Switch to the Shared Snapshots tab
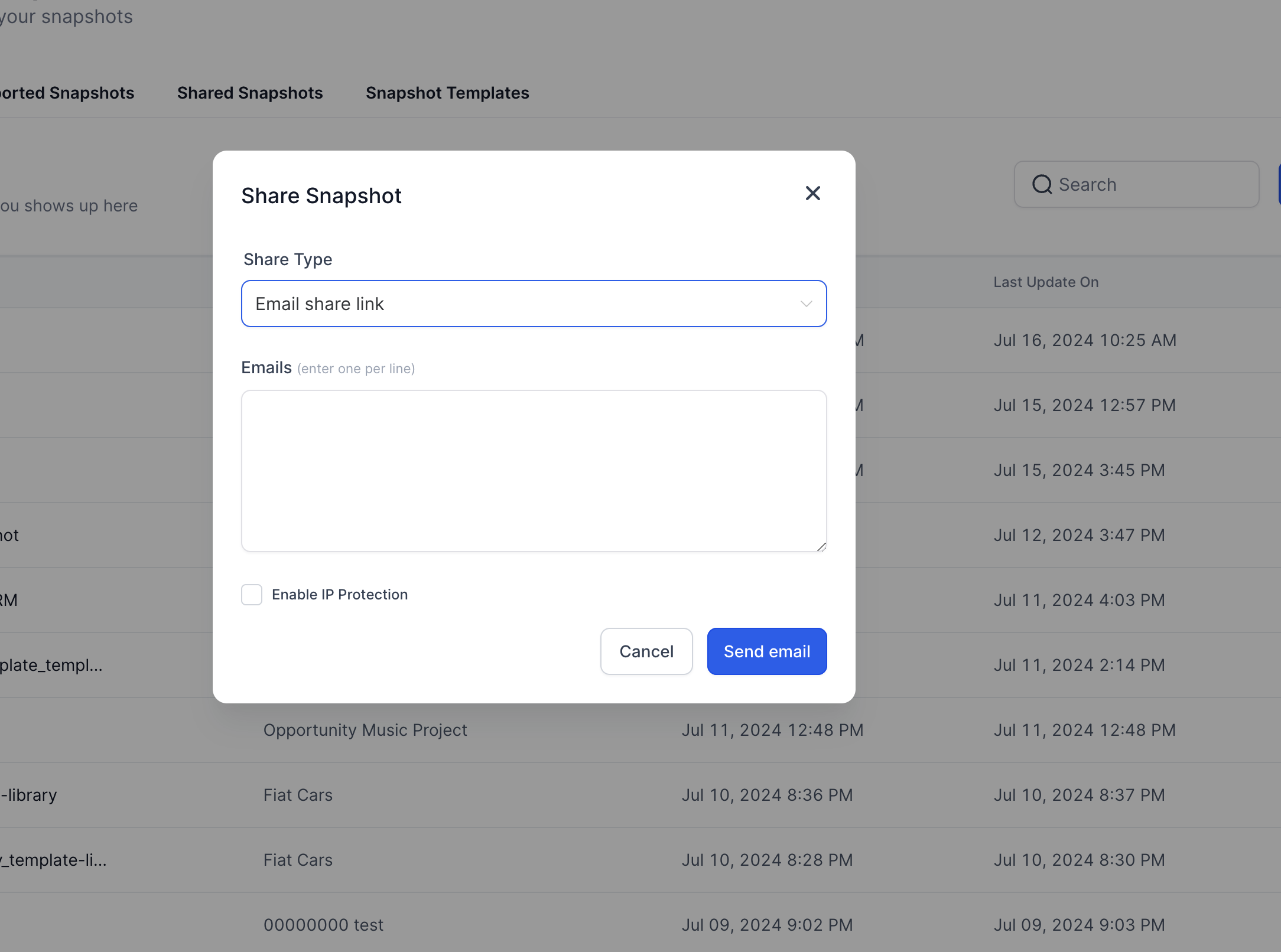 coord(250,93)
